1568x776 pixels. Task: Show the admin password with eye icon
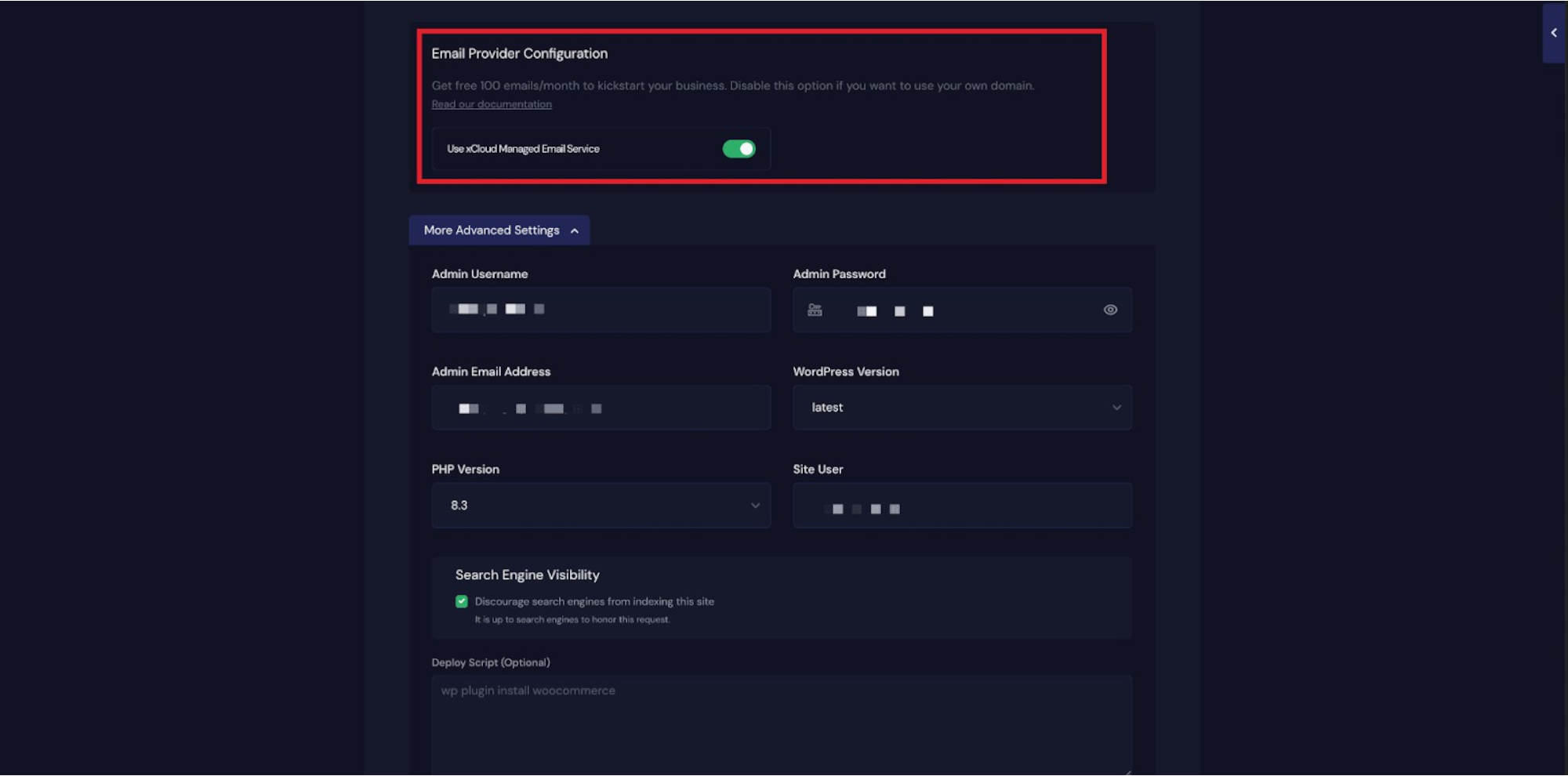[1110, 310]
